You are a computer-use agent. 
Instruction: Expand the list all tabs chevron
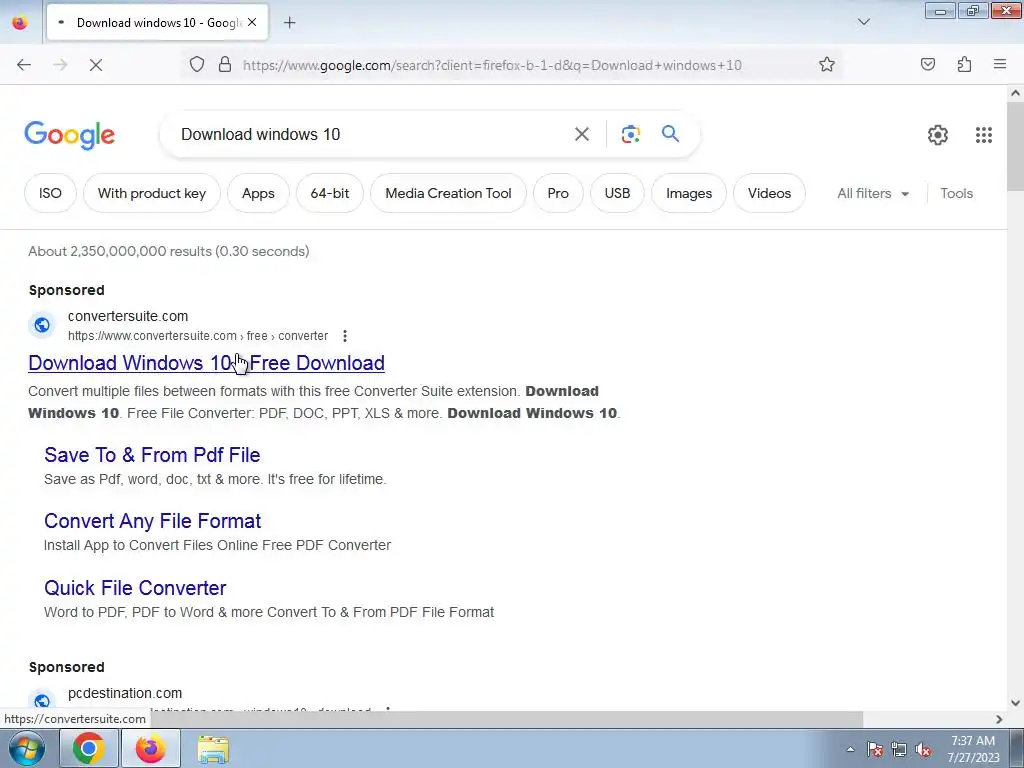863,22
